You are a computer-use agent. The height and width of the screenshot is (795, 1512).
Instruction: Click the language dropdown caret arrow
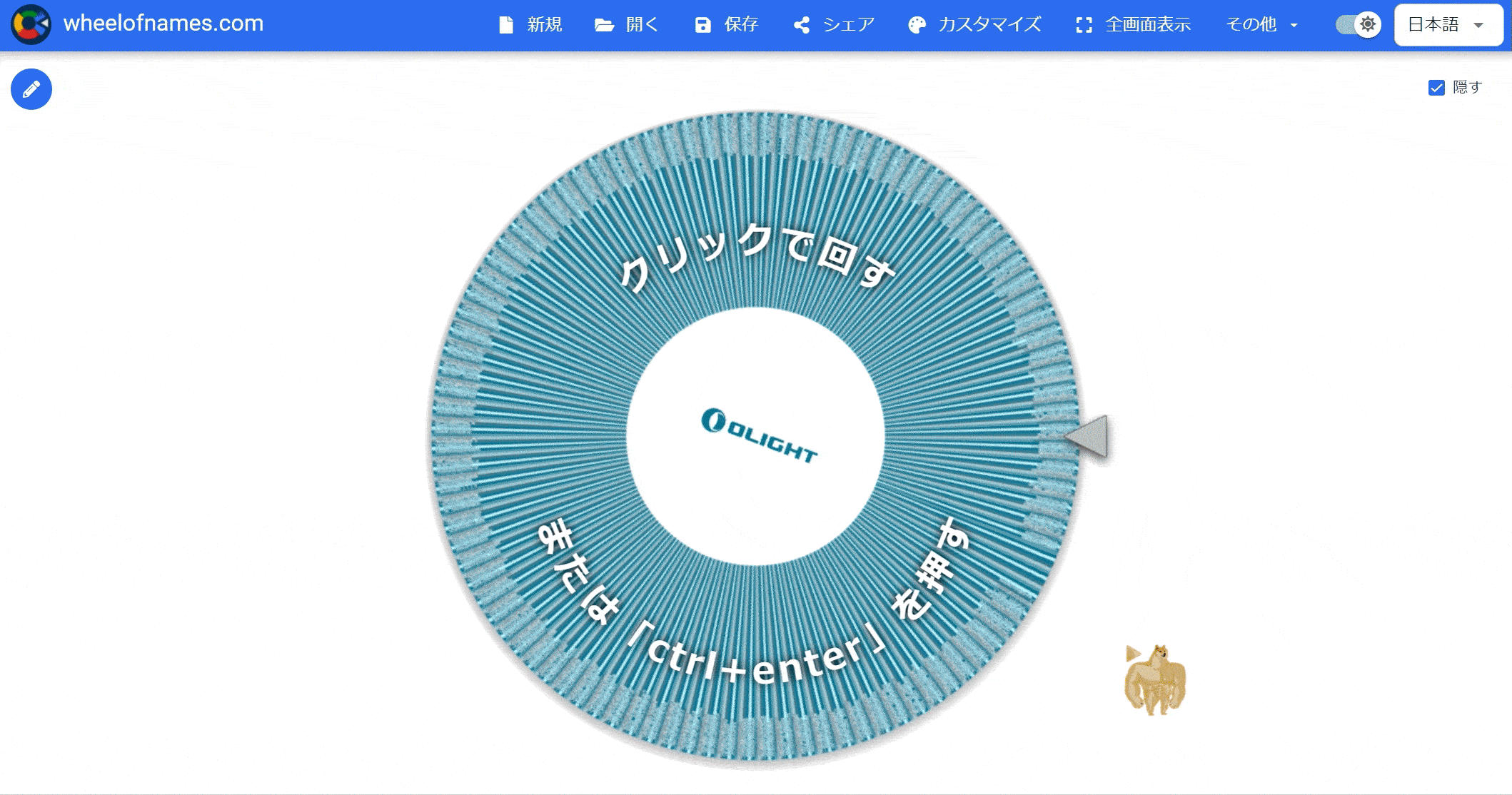1479,25
